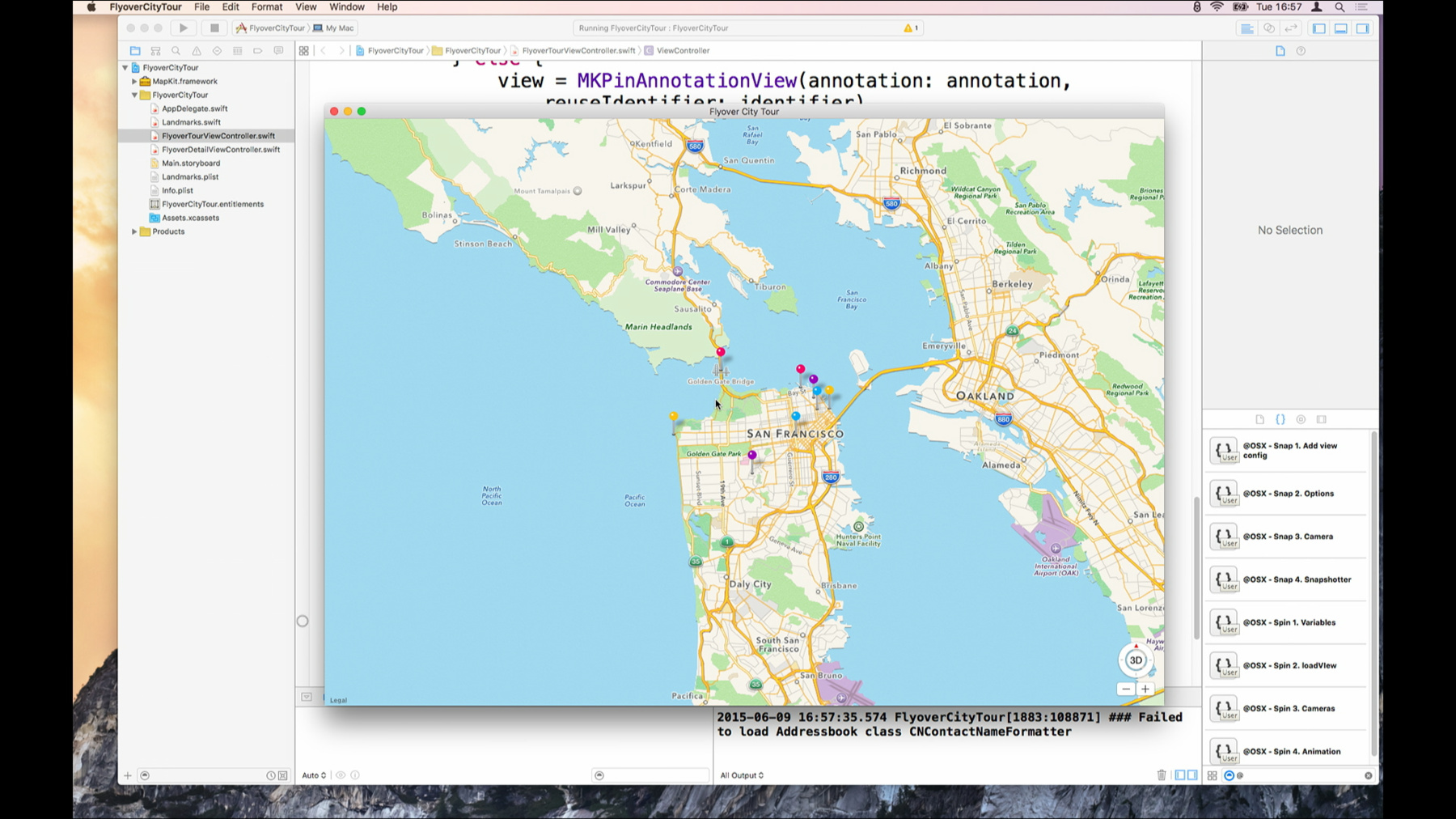Image resolution: width=1456 pixels, height=819 pixels.
Task: Collapse the FlyoverCityTour group folder
Action: pyautogui.click(x=134, y=95)
